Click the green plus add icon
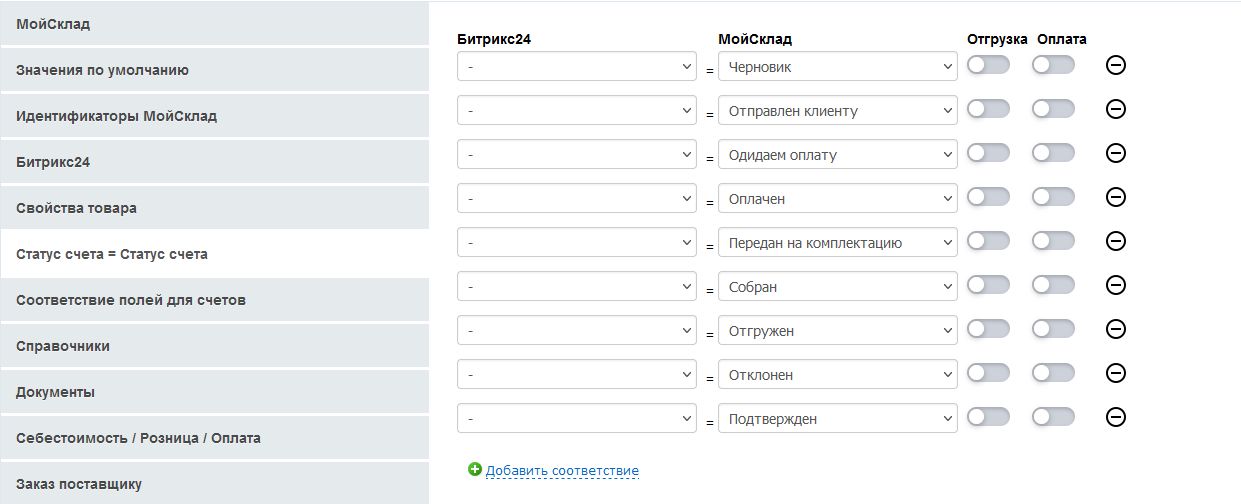1241x504 pixels. [x=475, y=469]
